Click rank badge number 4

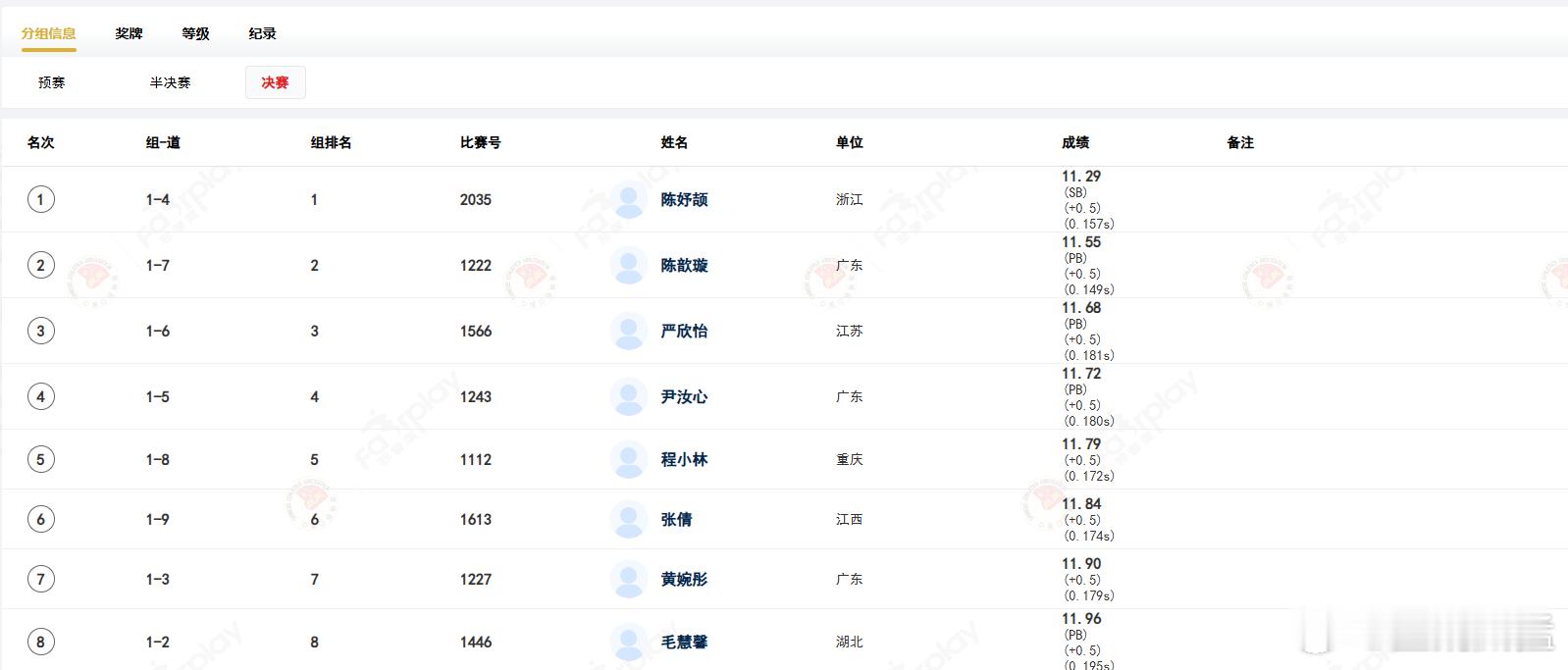click(x=40, y=396)
